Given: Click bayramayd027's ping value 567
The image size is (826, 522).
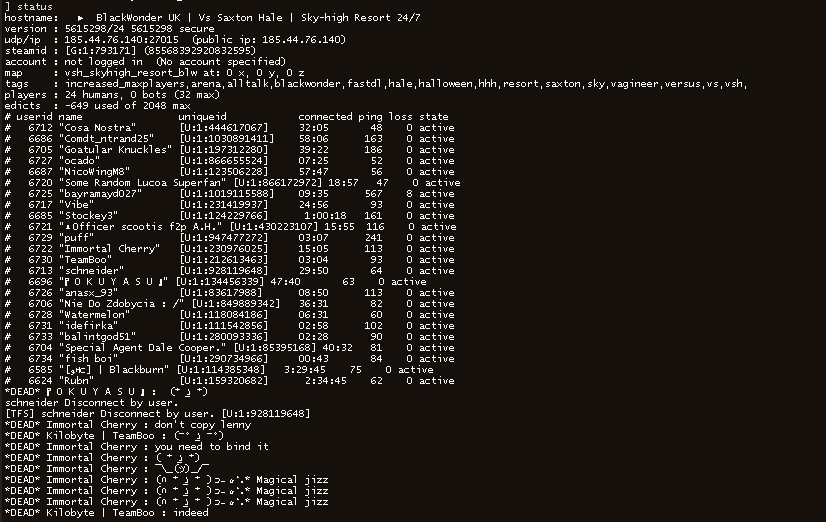Looking at the screenshot, I should (373, 194).
